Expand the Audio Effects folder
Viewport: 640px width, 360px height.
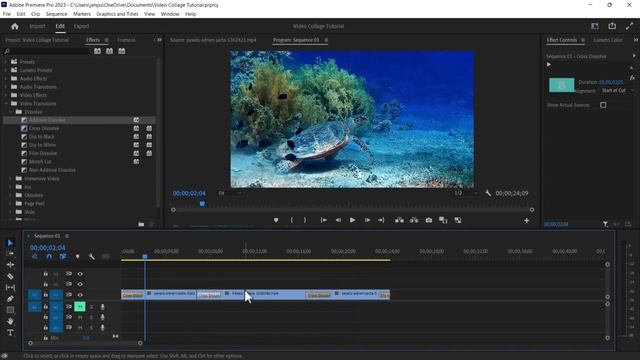tap(6, 78)
